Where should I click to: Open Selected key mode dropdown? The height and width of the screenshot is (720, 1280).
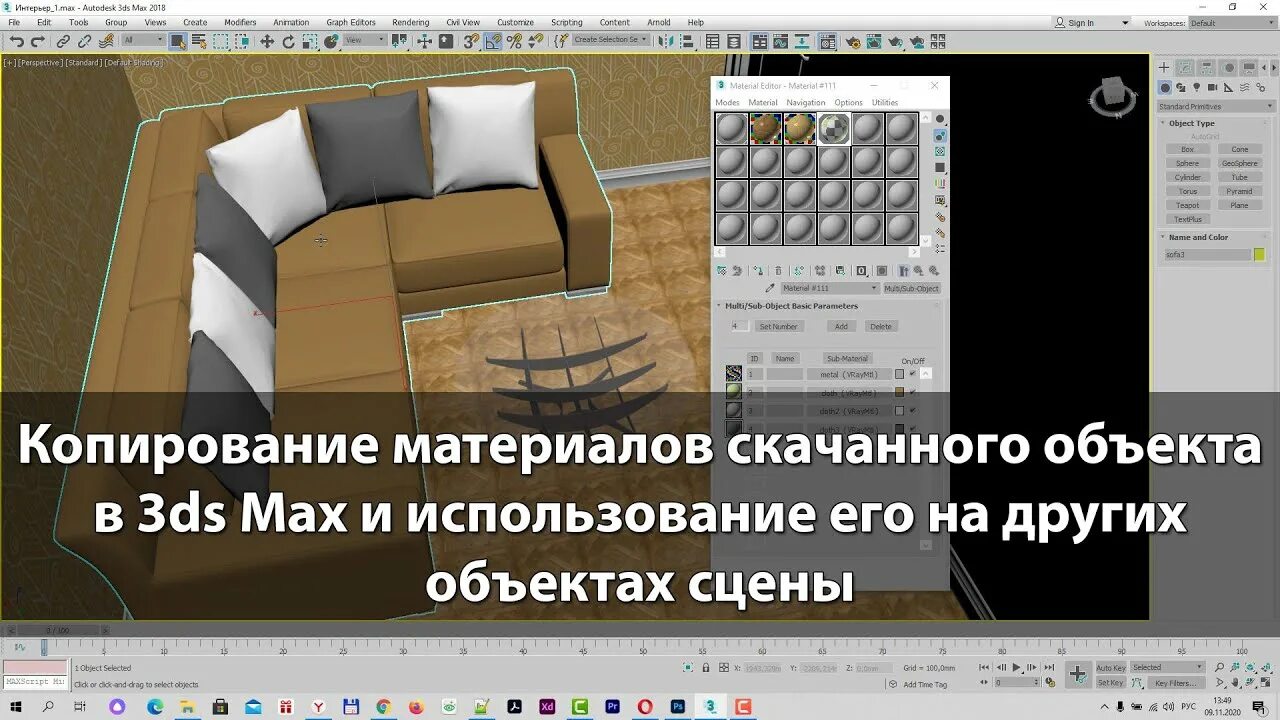1167,667
